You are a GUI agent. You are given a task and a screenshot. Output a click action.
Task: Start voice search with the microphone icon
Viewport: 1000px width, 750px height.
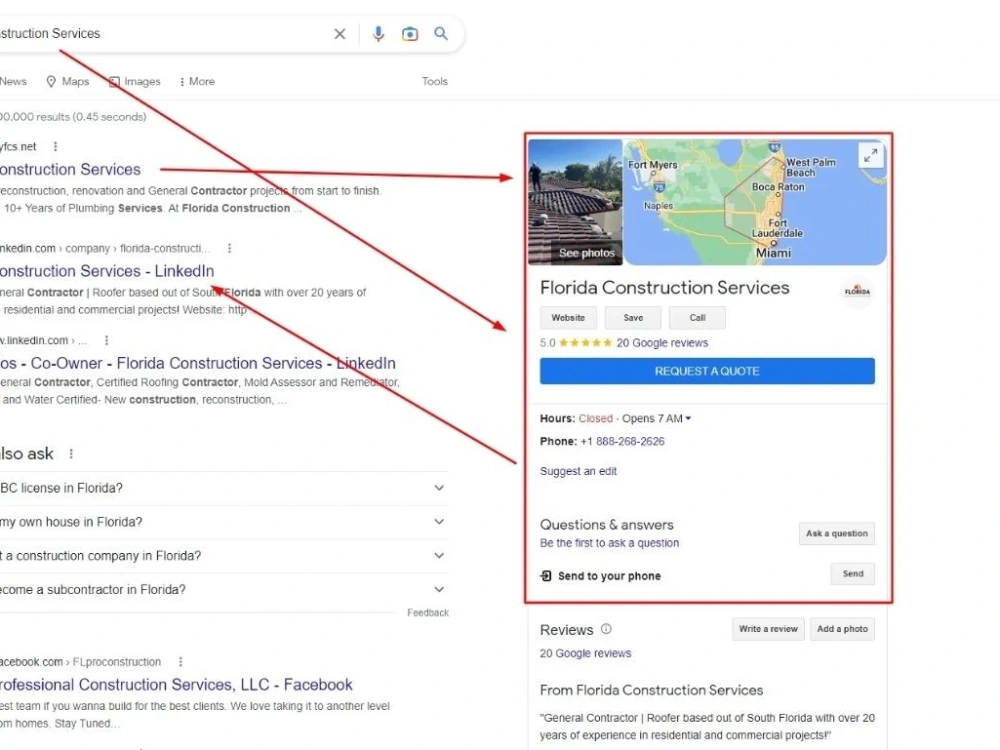click(378, 34)
